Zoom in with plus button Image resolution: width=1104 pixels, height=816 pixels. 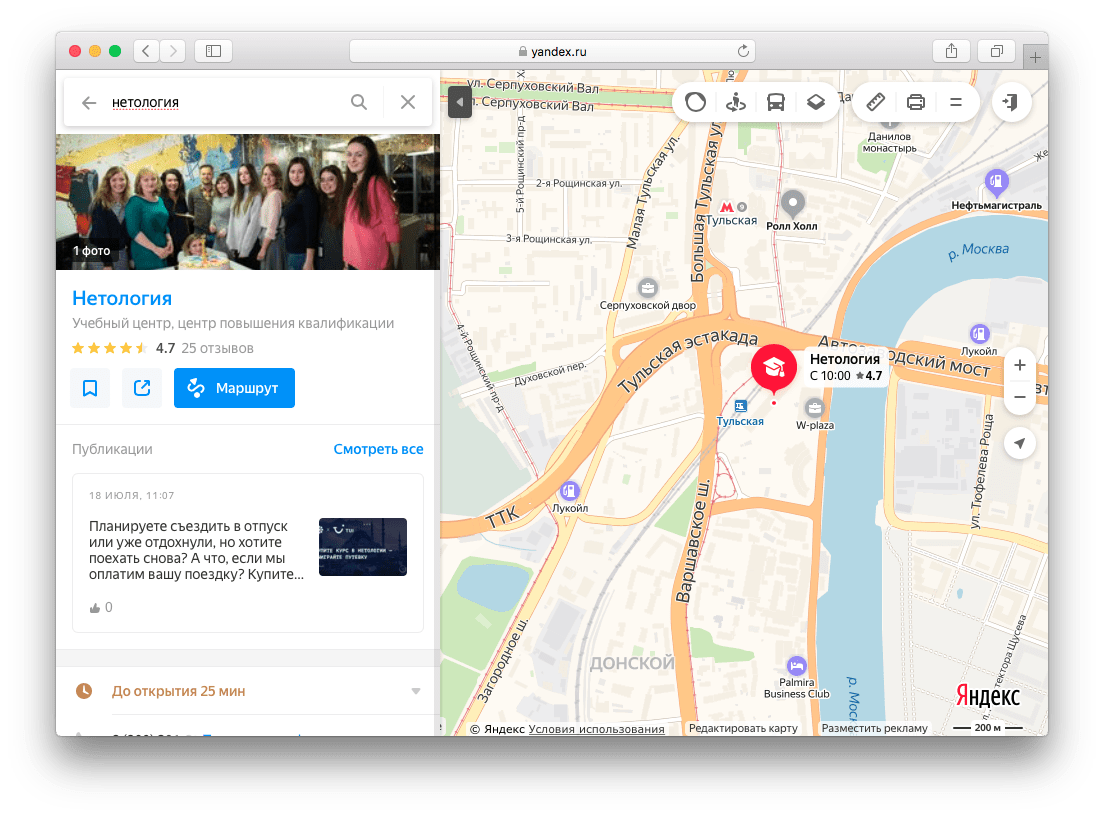pos(1019,365)
